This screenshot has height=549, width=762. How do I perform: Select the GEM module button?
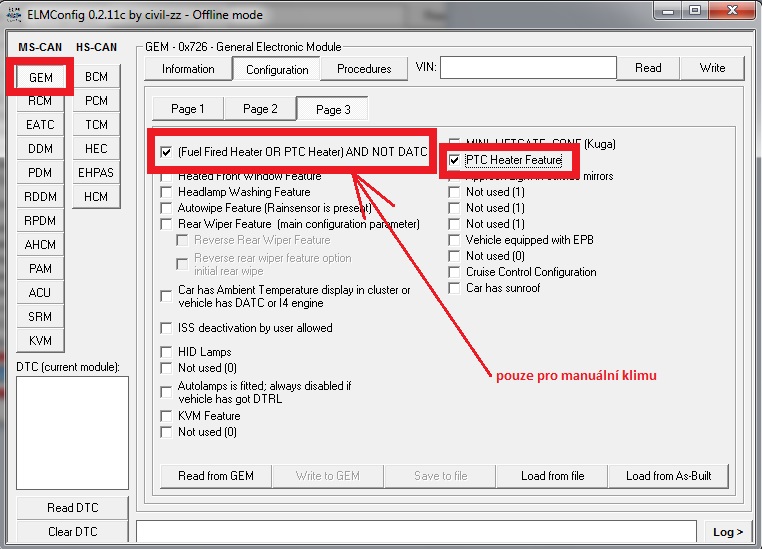40,77
